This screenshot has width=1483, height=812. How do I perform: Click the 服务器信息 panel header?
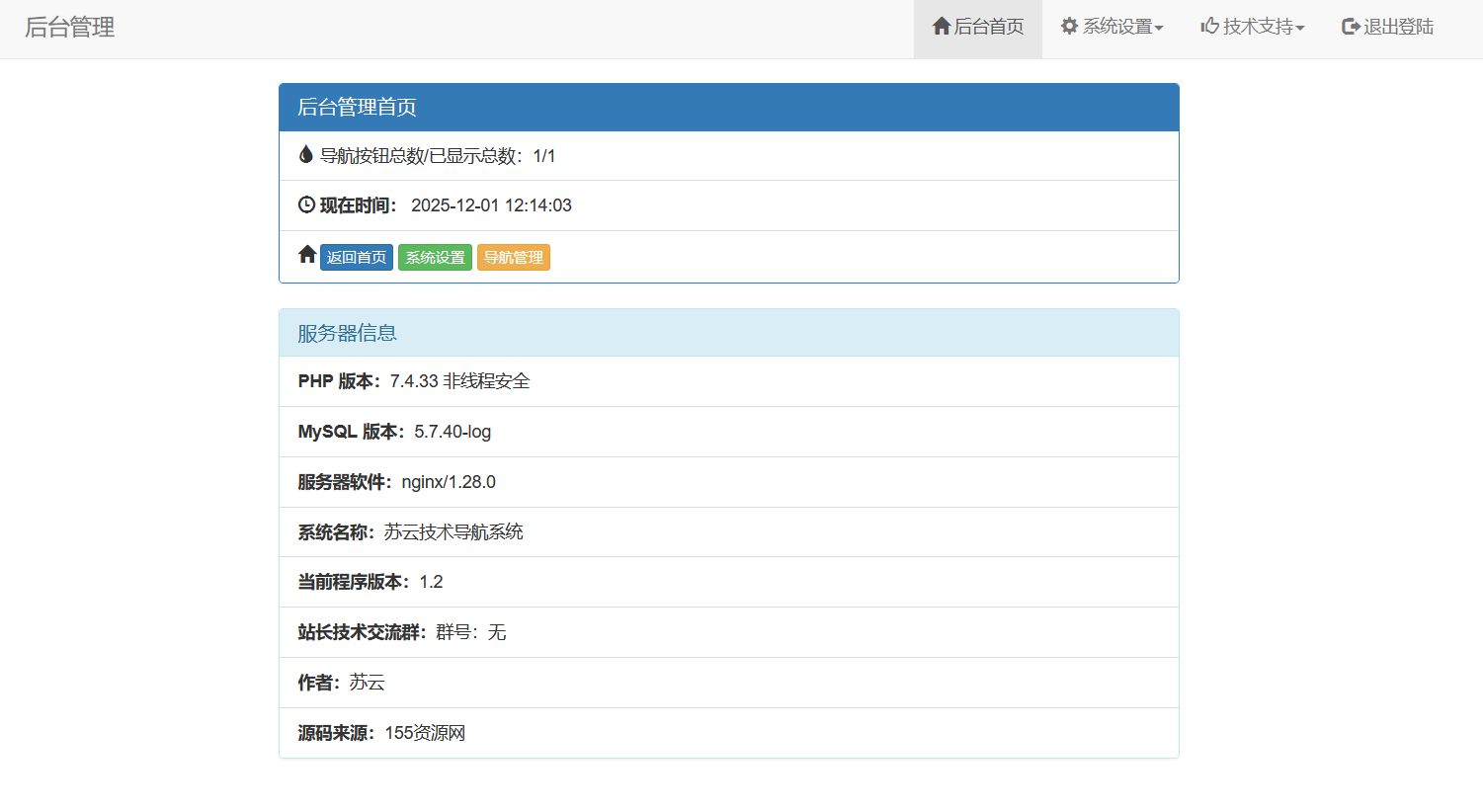(345, 333)
